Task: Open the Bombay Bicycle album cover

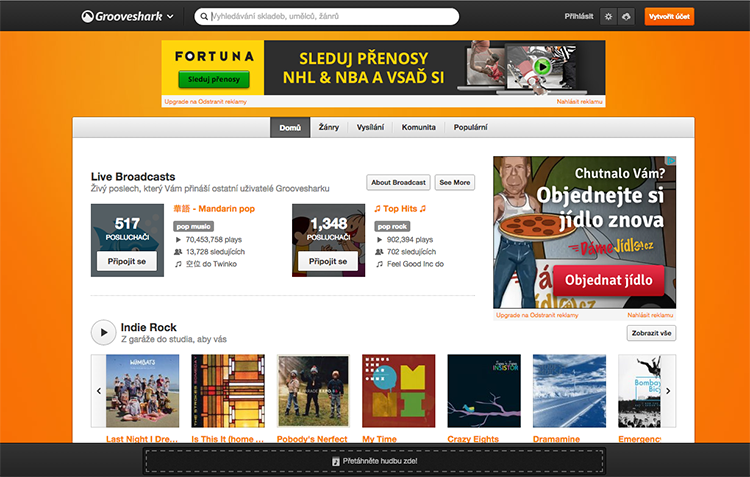Action: (x=640, y=391)
